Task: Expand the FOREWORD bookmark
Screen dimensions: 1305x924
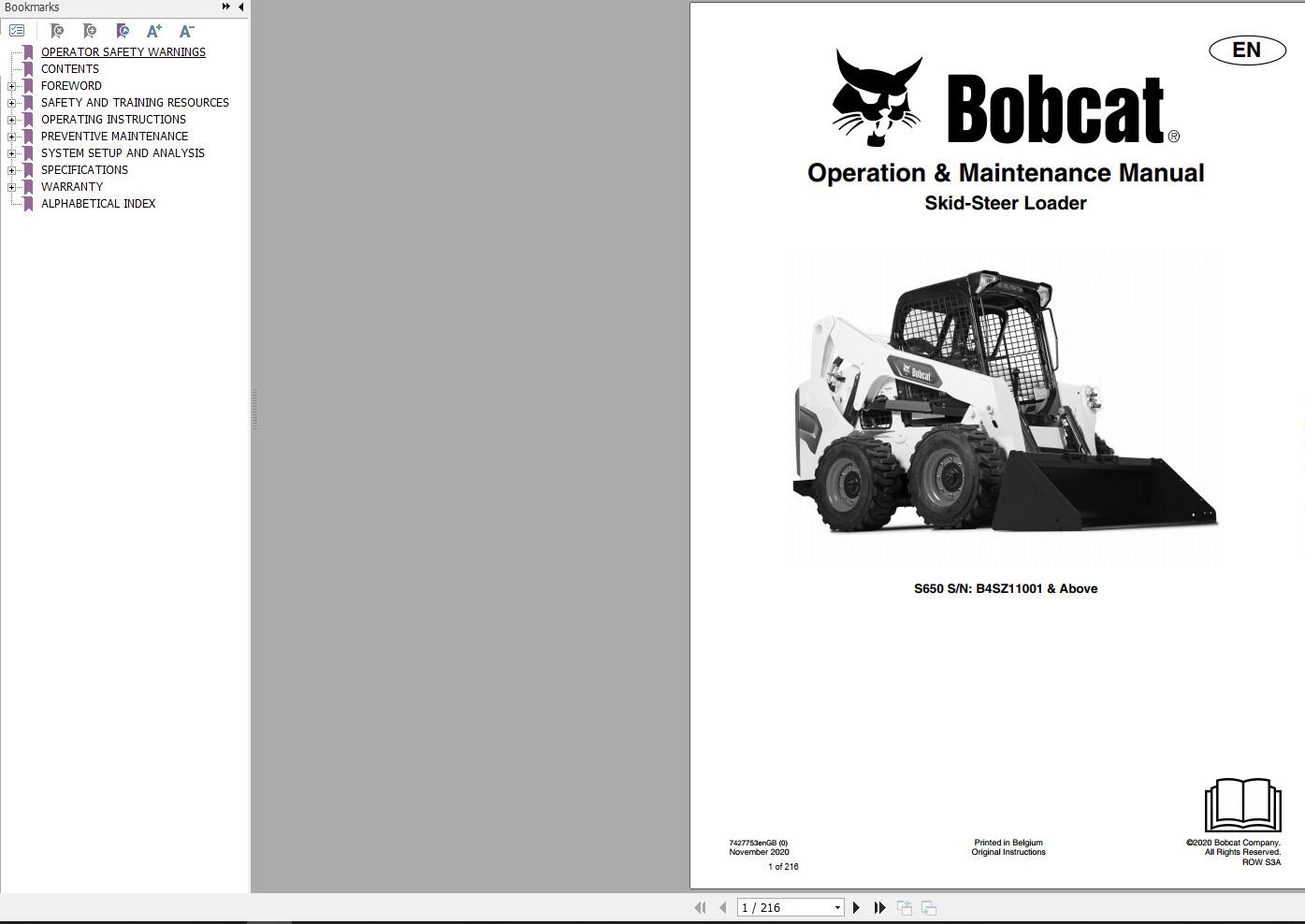Action: pyautogui.click(x=11, y=86)
